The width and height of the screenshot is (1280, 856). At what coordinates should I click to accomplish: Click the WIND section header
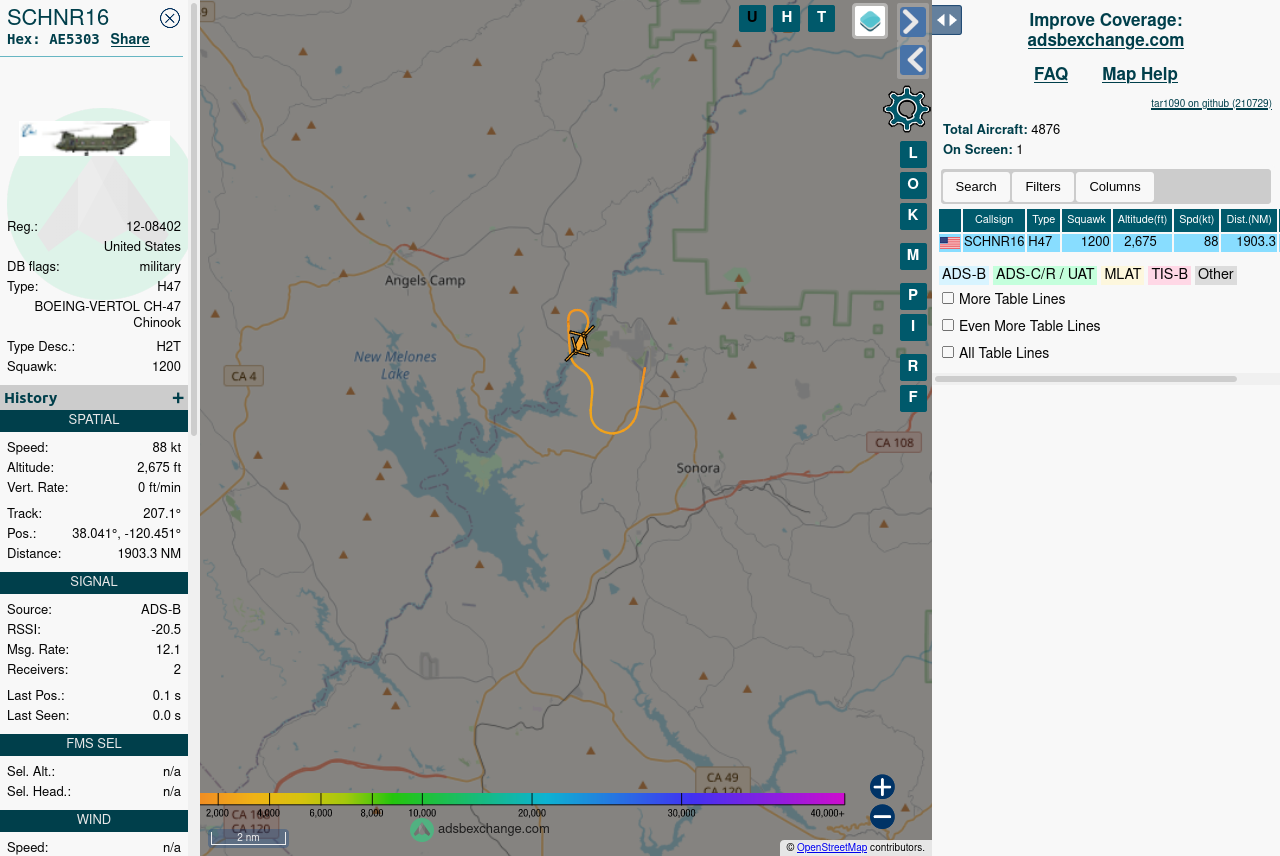pyautogui.click(x=94, y=820)
